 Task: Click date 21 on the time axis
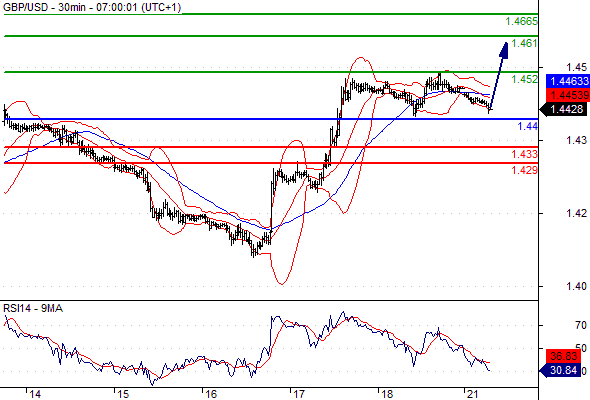pyautogui.click(x=473, y=394)
